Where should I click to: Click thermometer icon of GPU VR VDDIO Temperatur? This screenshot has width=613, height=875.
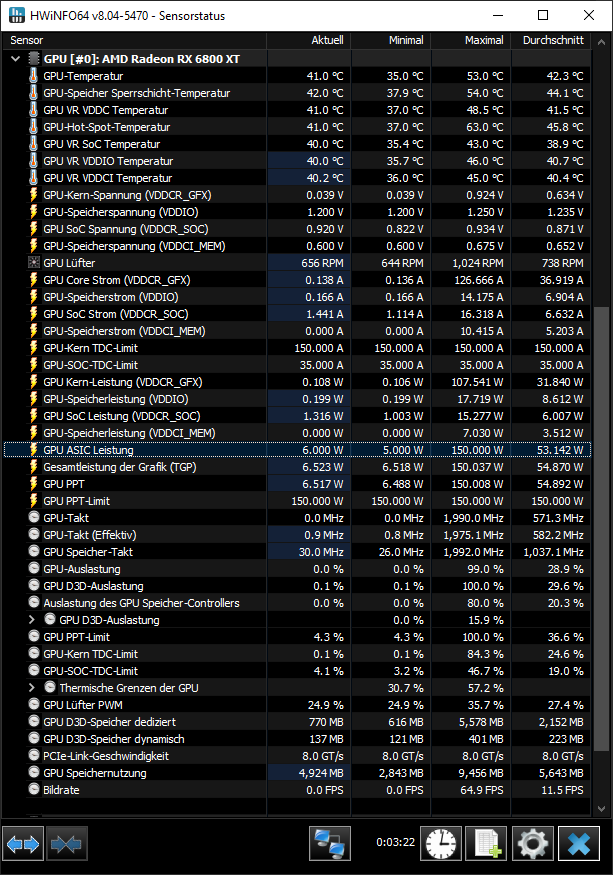click(33, 161)
